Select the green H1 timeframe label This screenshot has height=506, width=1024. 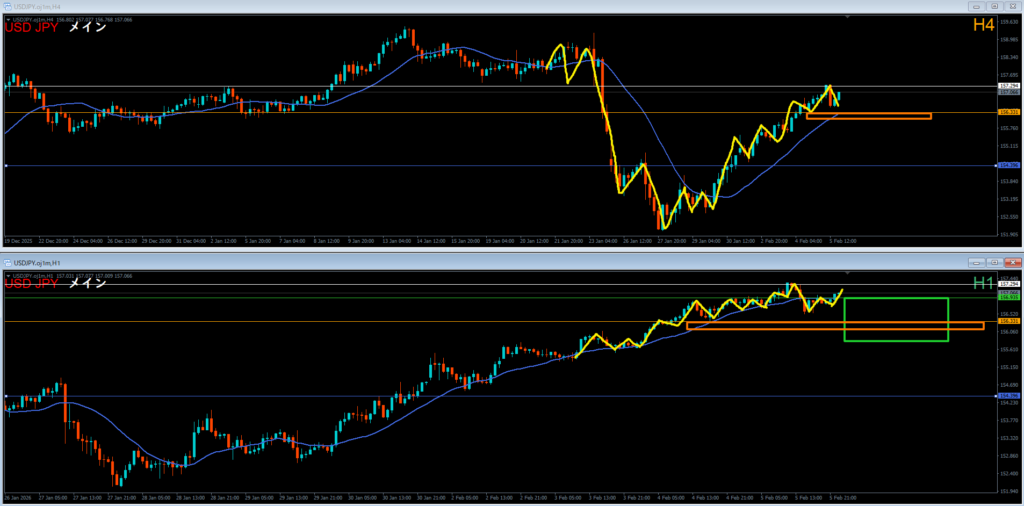click(983, 284)
